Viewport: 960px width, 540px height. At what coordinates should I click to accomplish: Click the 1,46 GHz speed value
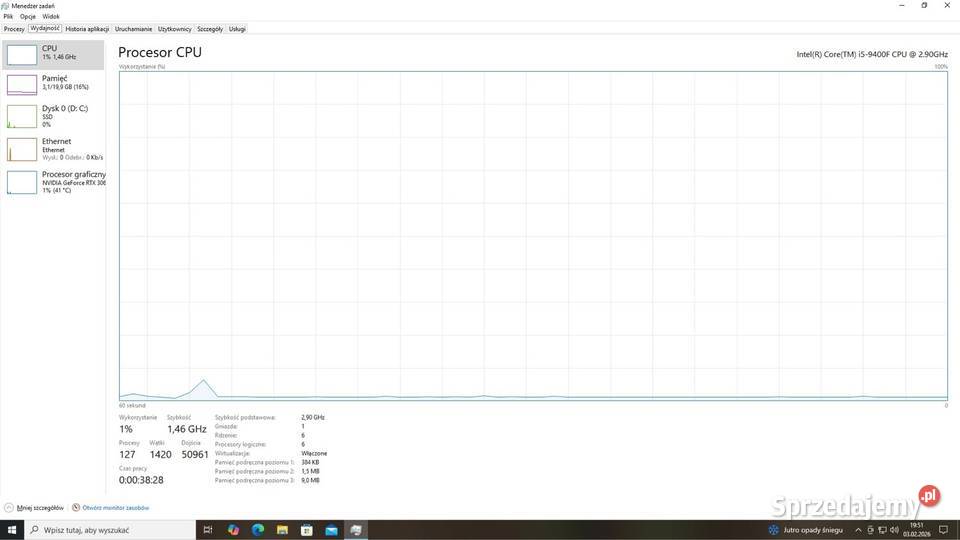[187, 429]
